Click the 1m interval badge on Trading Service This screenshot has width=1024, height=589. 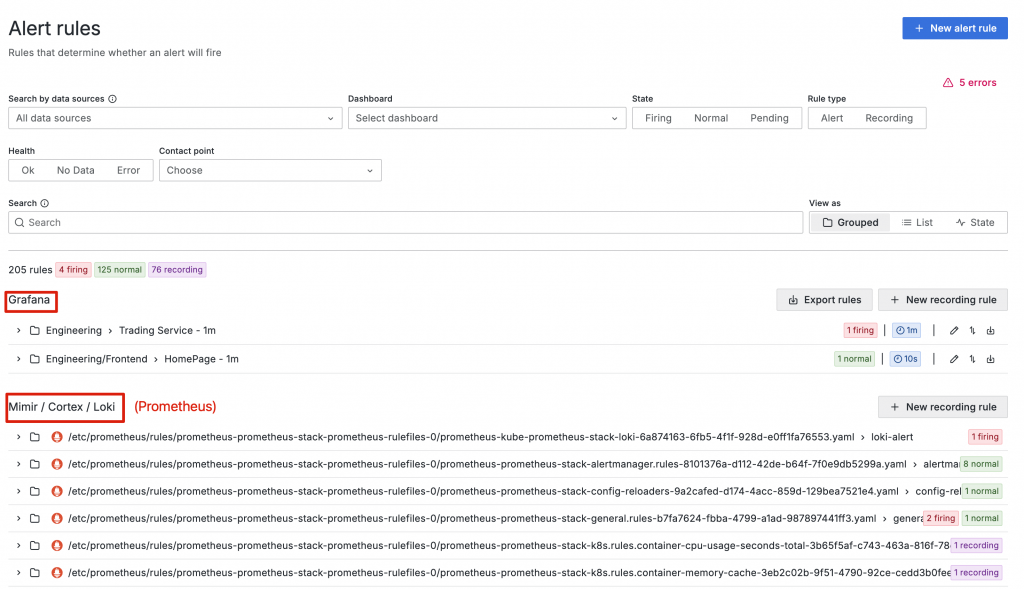point(906,330)
